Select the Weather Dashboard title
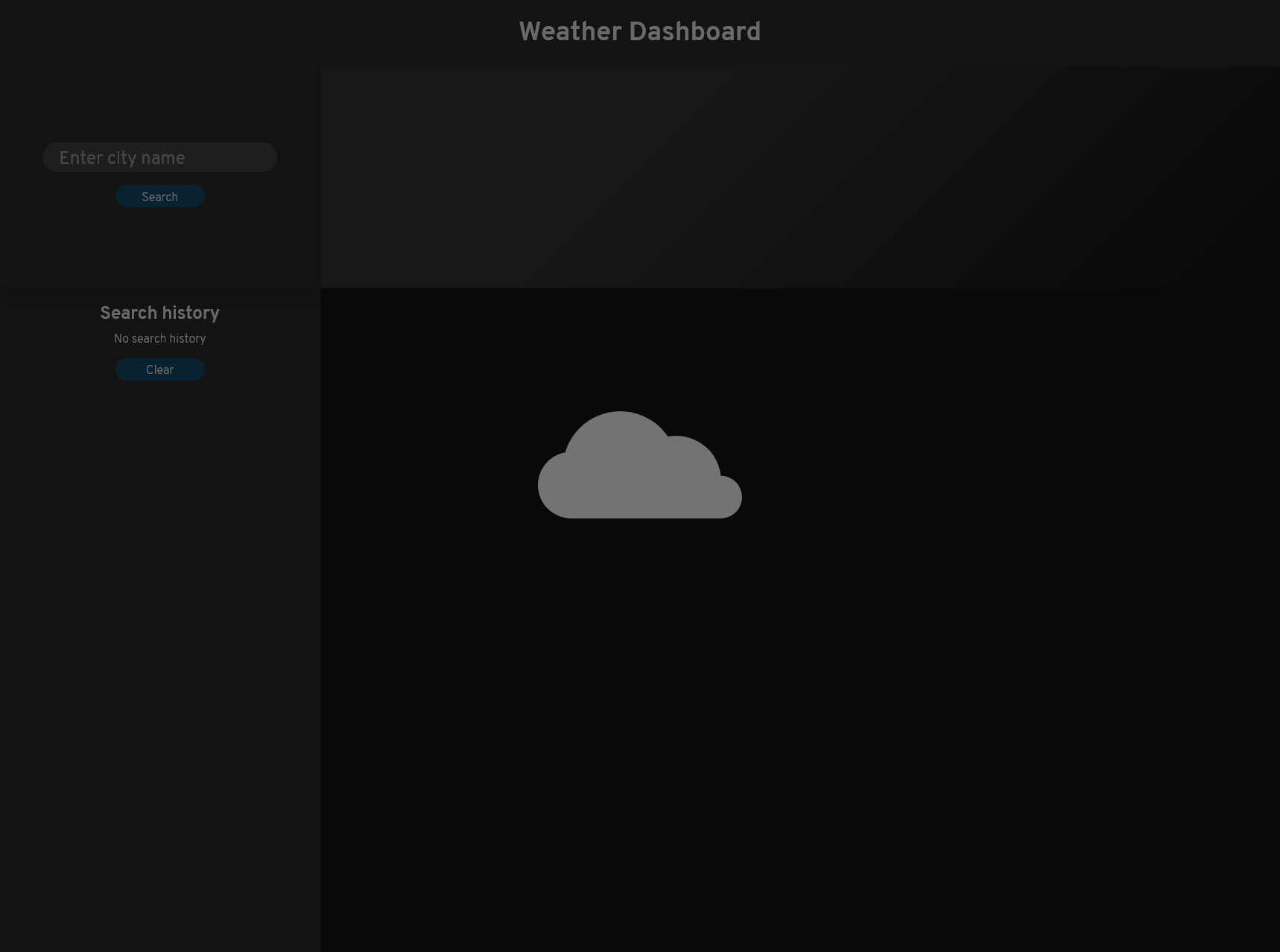The width and height of the screenshot is (1280, 952). click(639, 32)
